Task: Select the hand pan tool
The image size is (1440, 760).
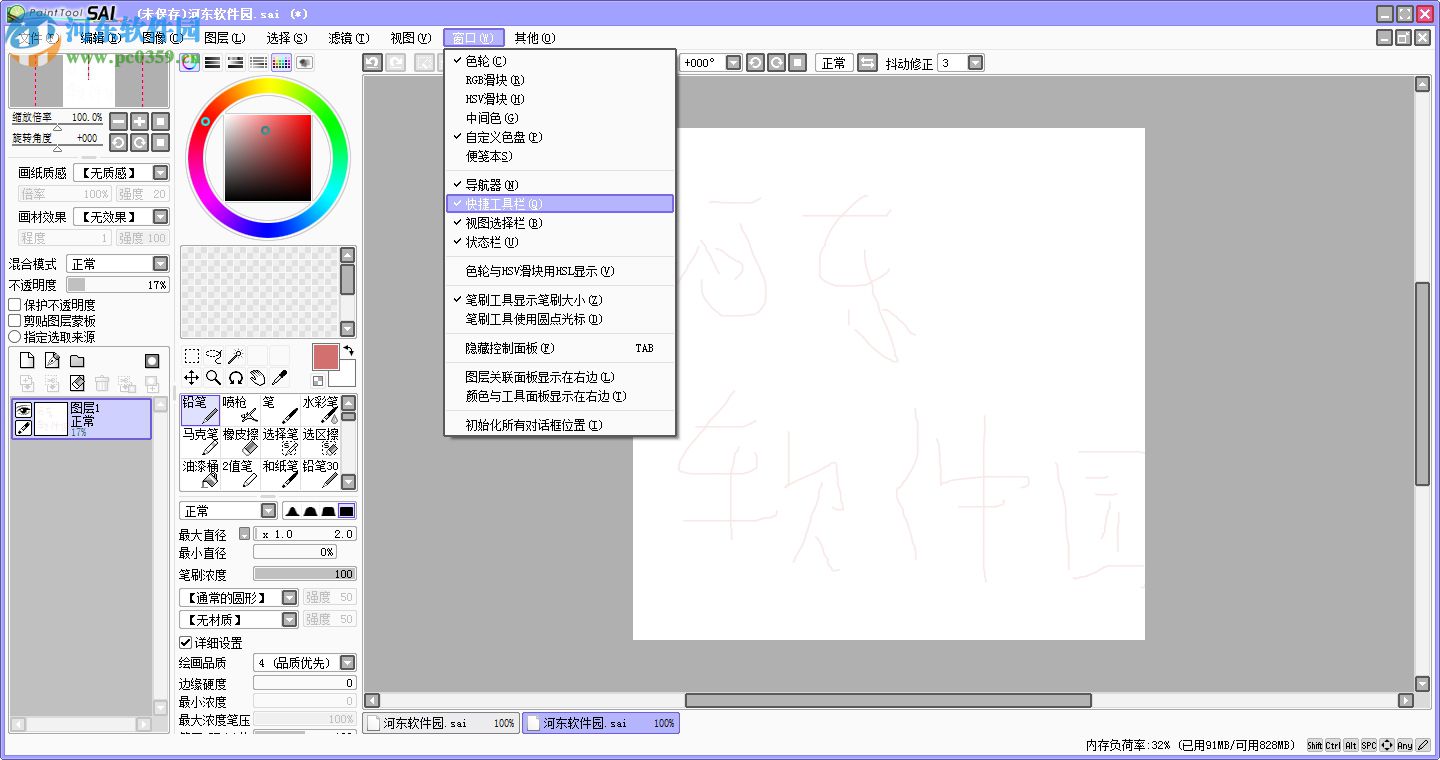Action: pos(257,378)
